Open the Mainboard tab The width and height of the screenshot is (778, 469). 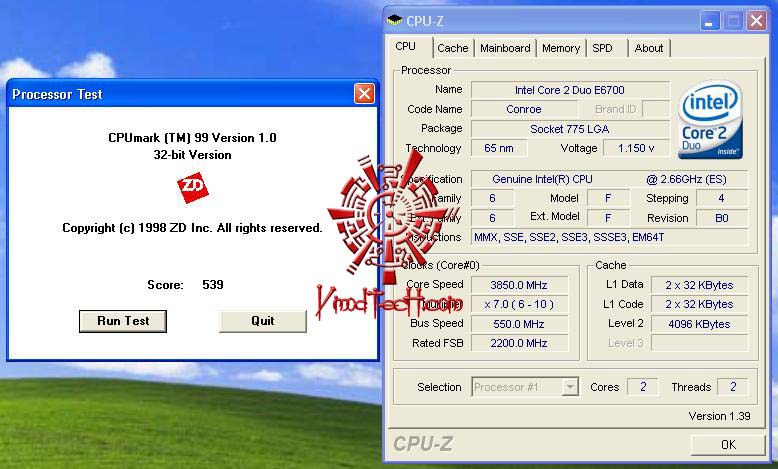505,48
